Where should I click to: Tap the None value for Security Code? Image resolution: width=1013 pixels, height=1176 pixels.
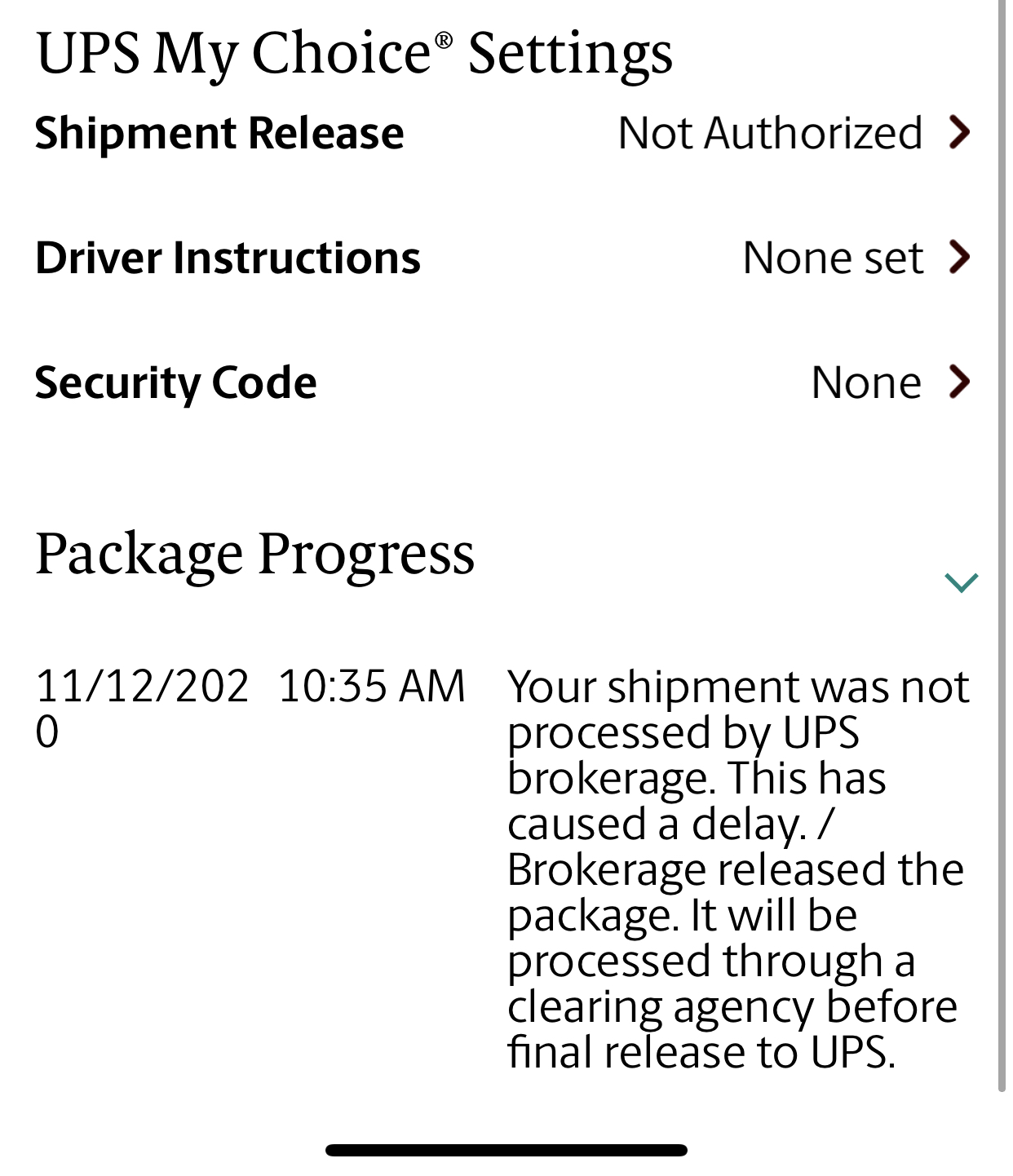coord(866,382)
